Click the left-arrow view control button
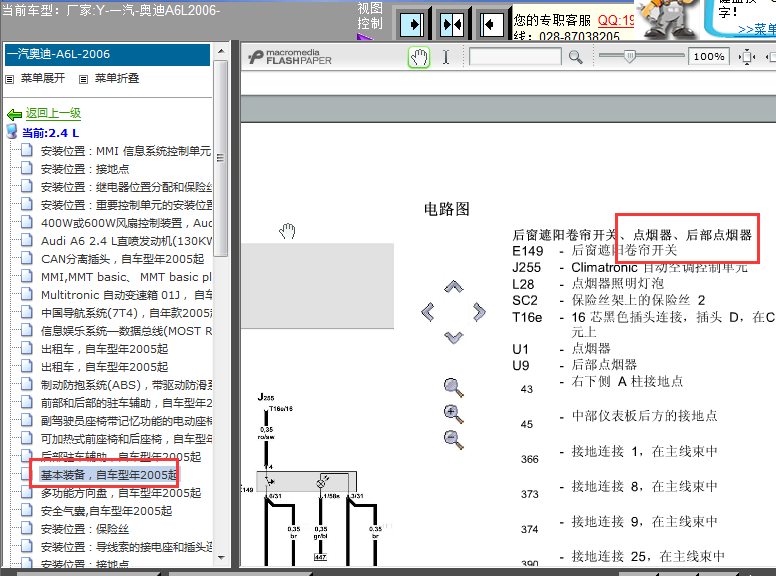Viewport: 776px width, 576px height. point(492,24)
